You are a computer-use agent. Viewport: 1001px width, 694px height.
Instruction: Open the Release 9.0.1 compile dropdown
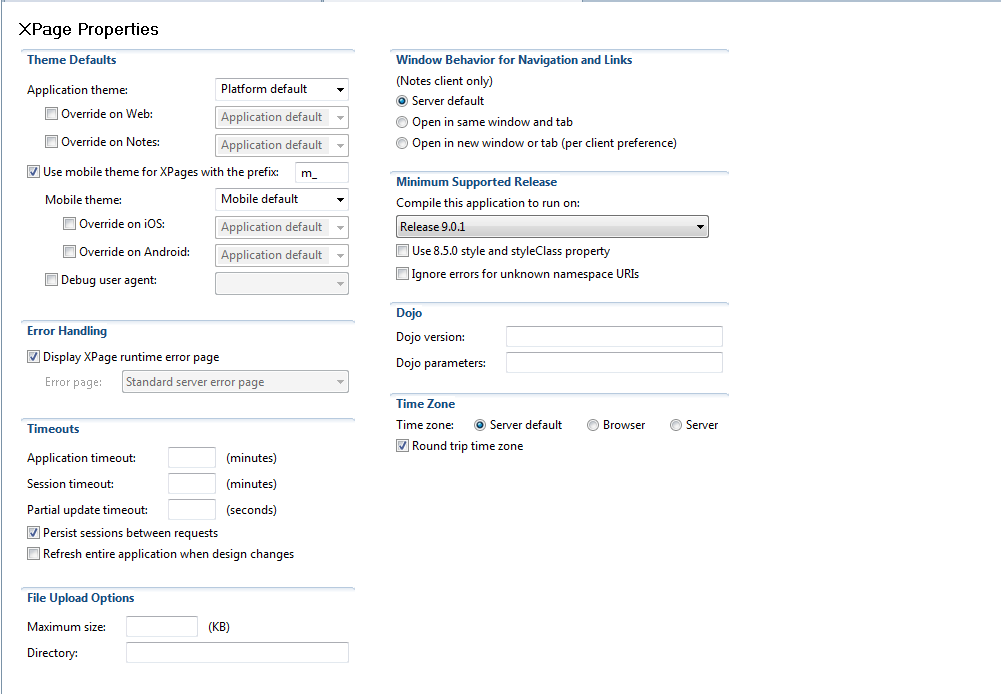(x=552, y=227)
